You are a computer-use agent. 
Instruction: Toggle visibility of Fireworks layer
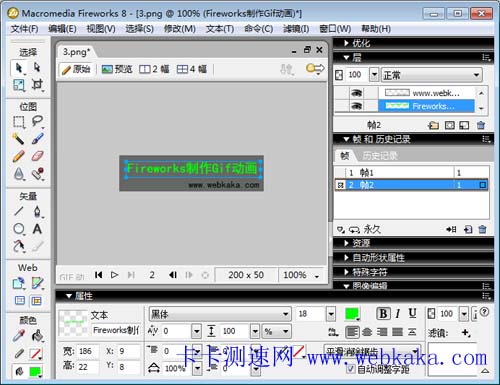(x=356, y=106)
